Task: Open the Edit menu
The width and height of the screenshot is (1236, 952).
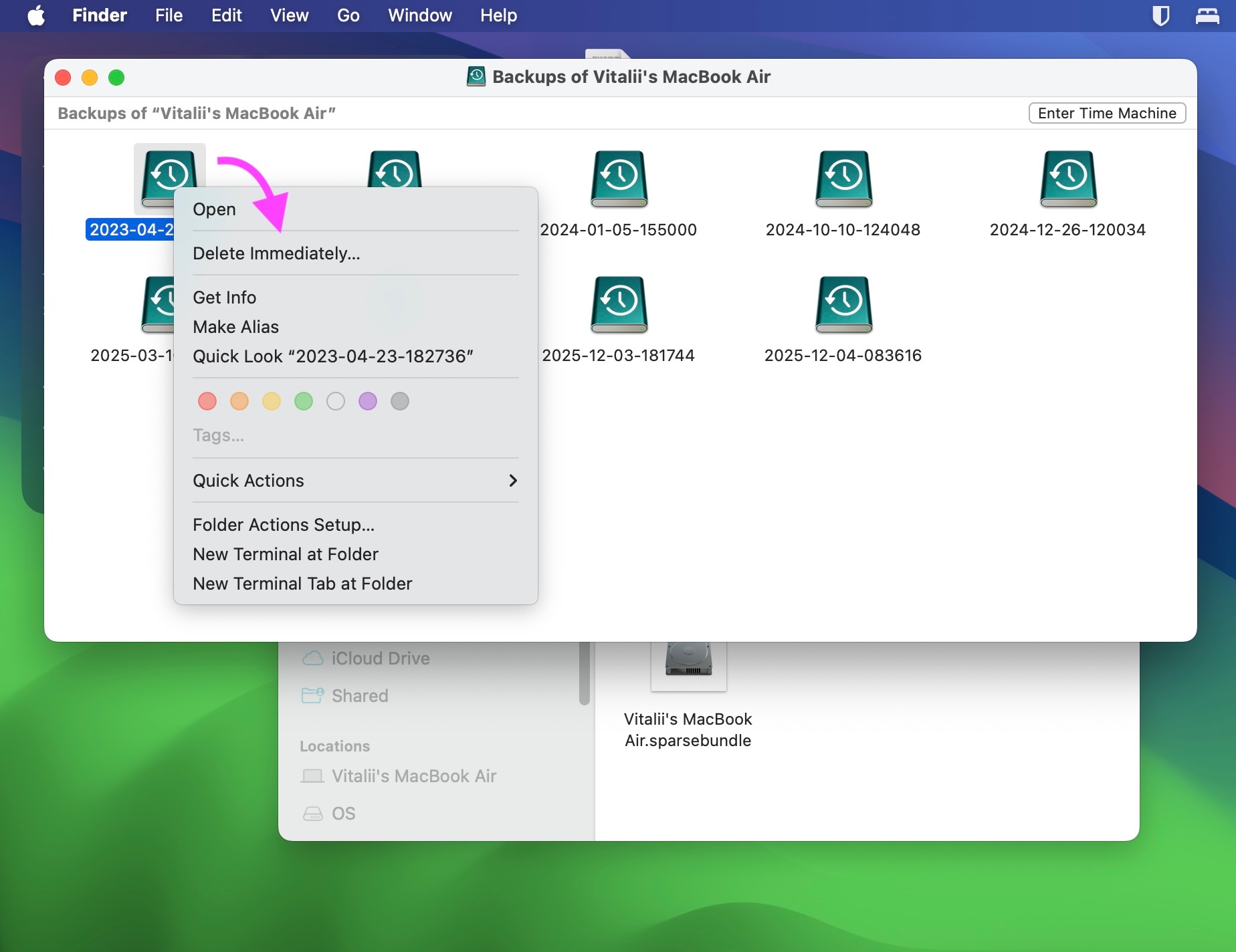Action: click(x=227, y=15)
